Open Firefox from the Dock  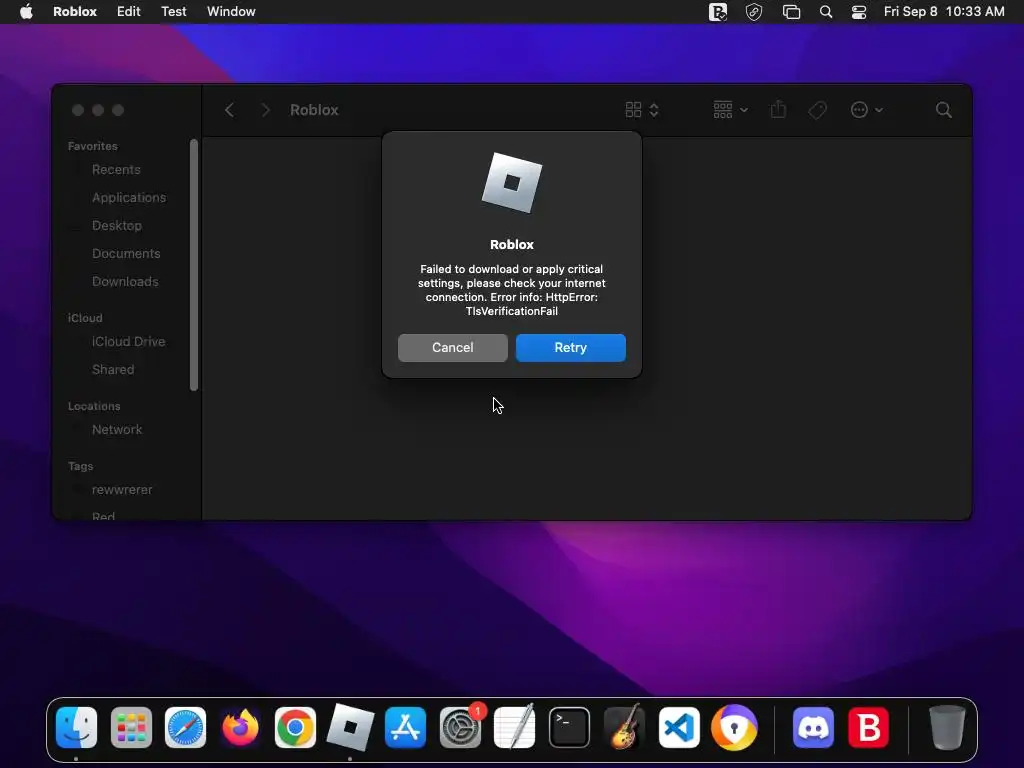point(240,728)
